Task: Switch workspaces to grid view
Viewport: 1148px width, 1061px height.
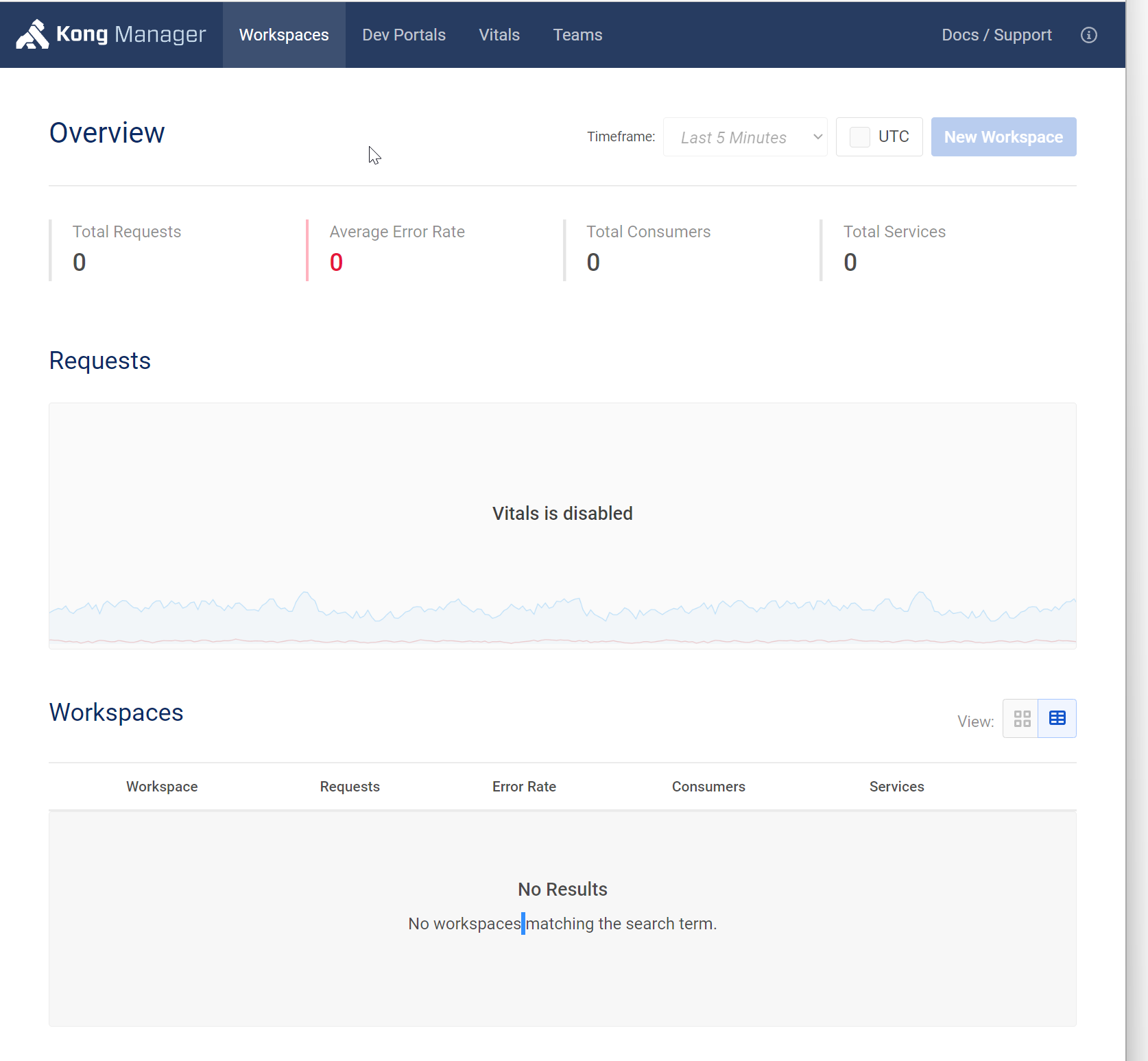Action: click(x=1022, y=718)
